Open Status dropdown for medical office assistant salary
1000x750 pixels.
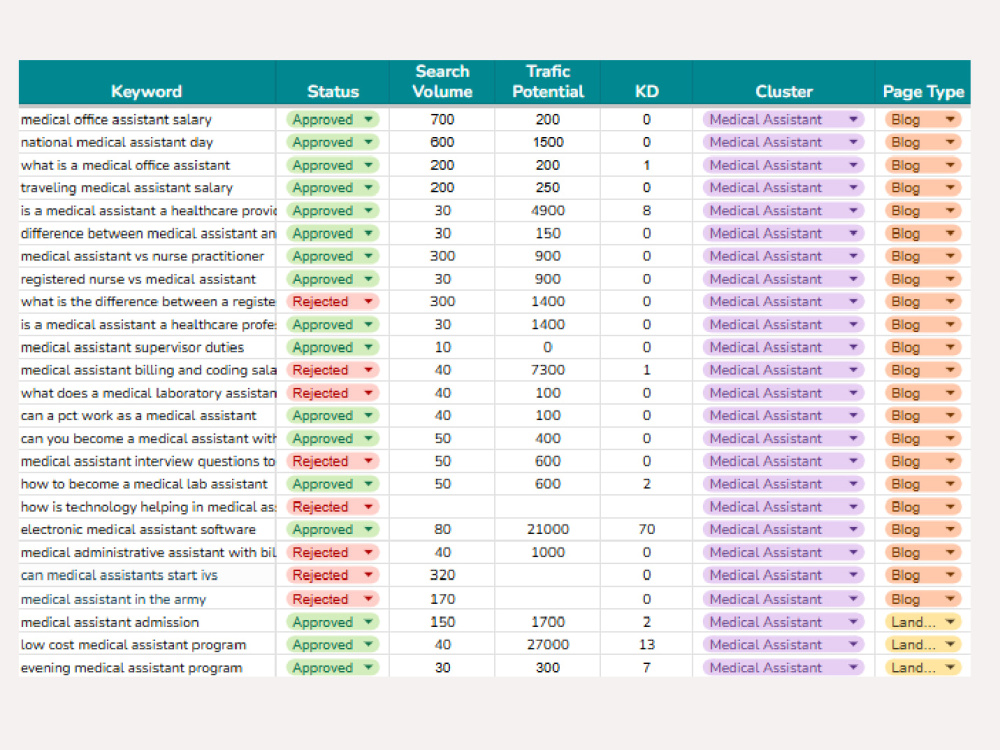(x=332, y=119)
